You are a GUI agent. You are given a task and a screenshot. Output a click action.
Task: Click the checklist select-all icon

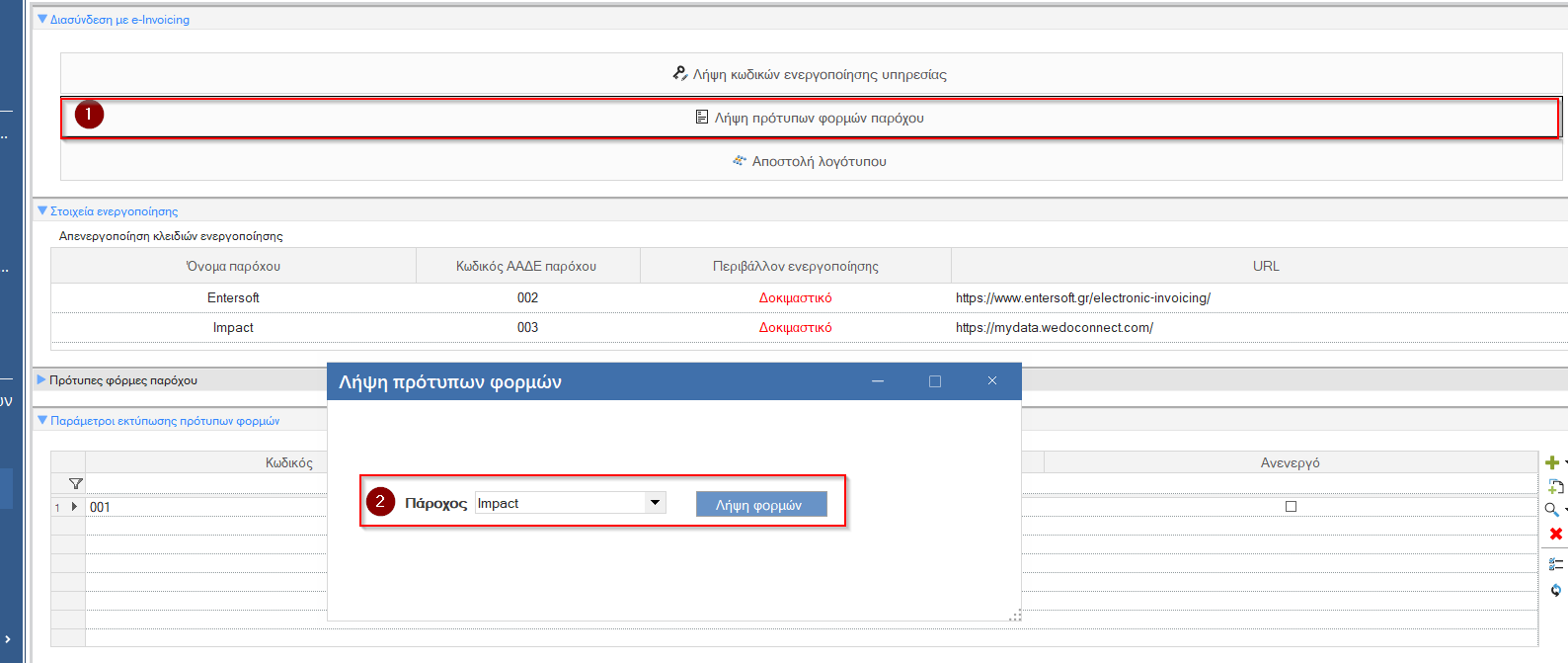[x=1556, y=564]
